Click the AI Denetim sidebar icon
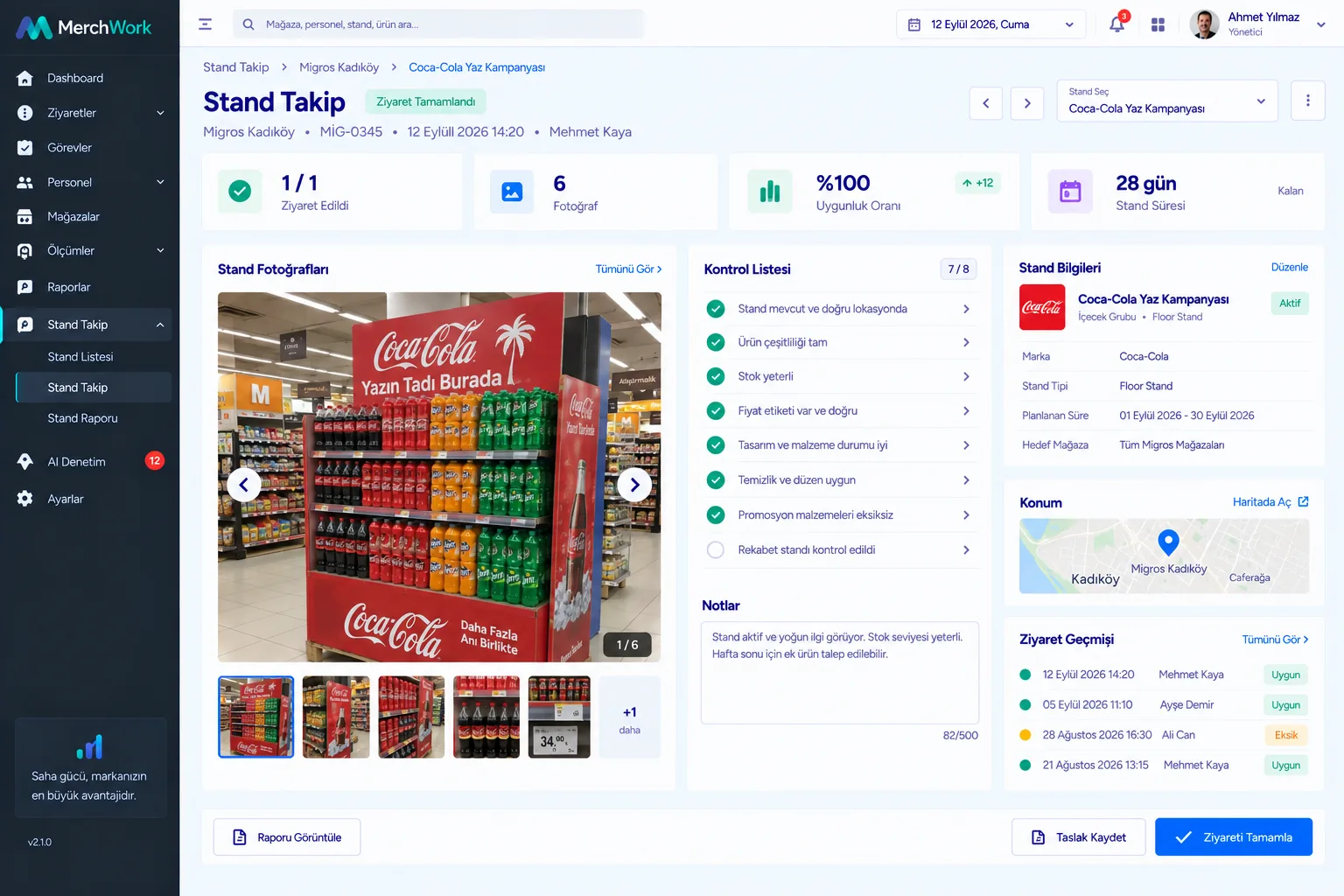The image size is (1344, 896). pyautogui.click(x=25, y=461)
